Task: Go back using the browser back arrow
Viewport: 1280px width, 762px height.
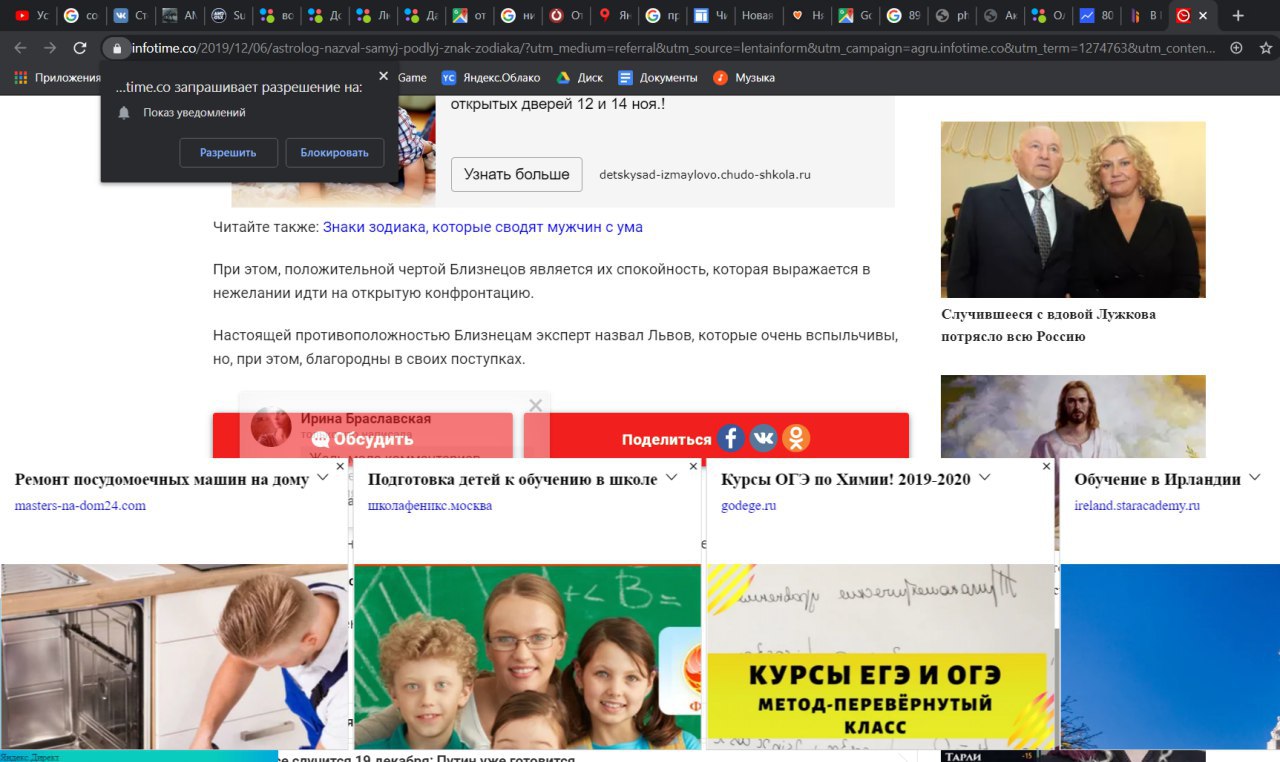Action: point(20,48)
